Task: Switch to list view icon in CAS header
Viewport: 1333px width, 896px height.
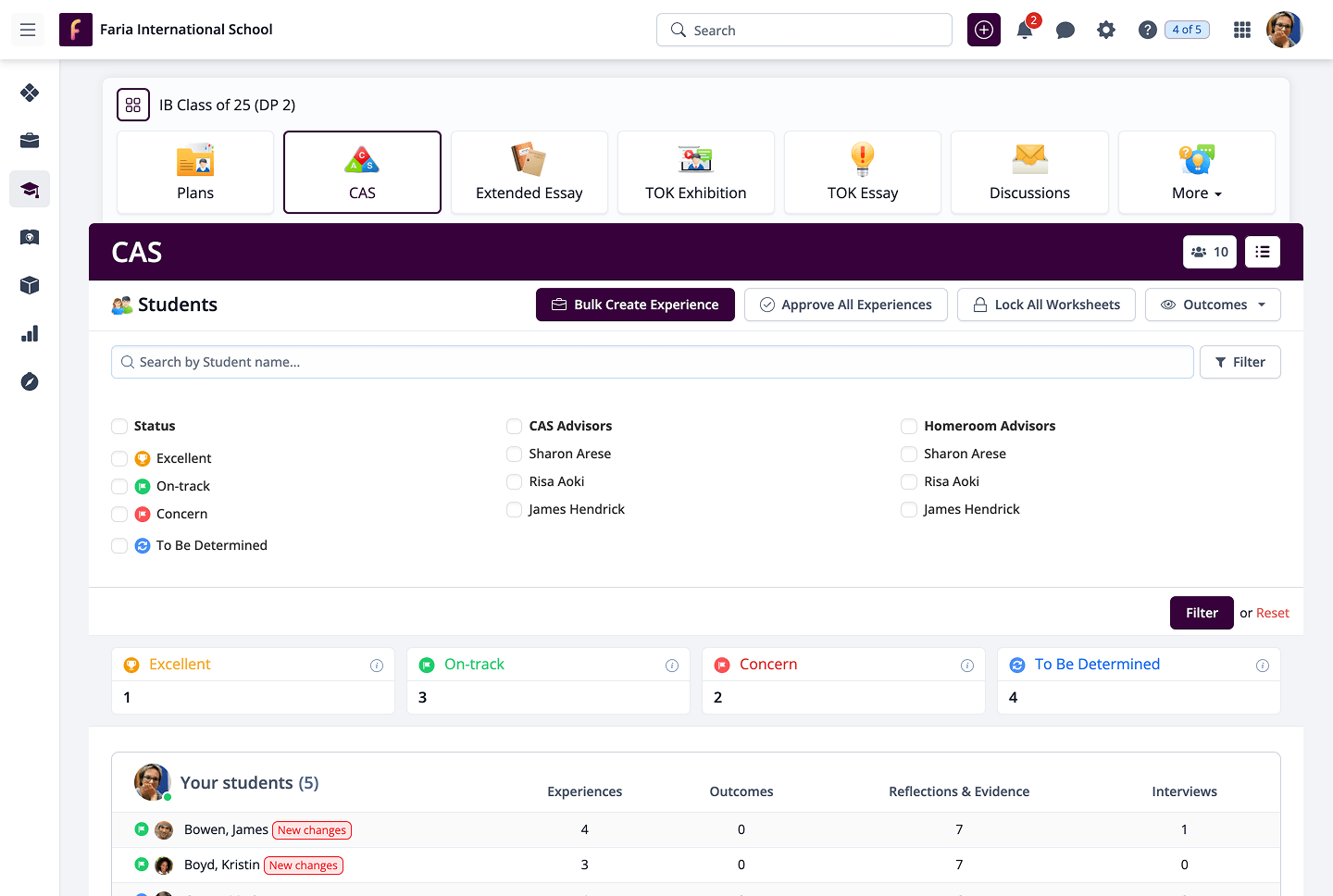Action: 1263,252
